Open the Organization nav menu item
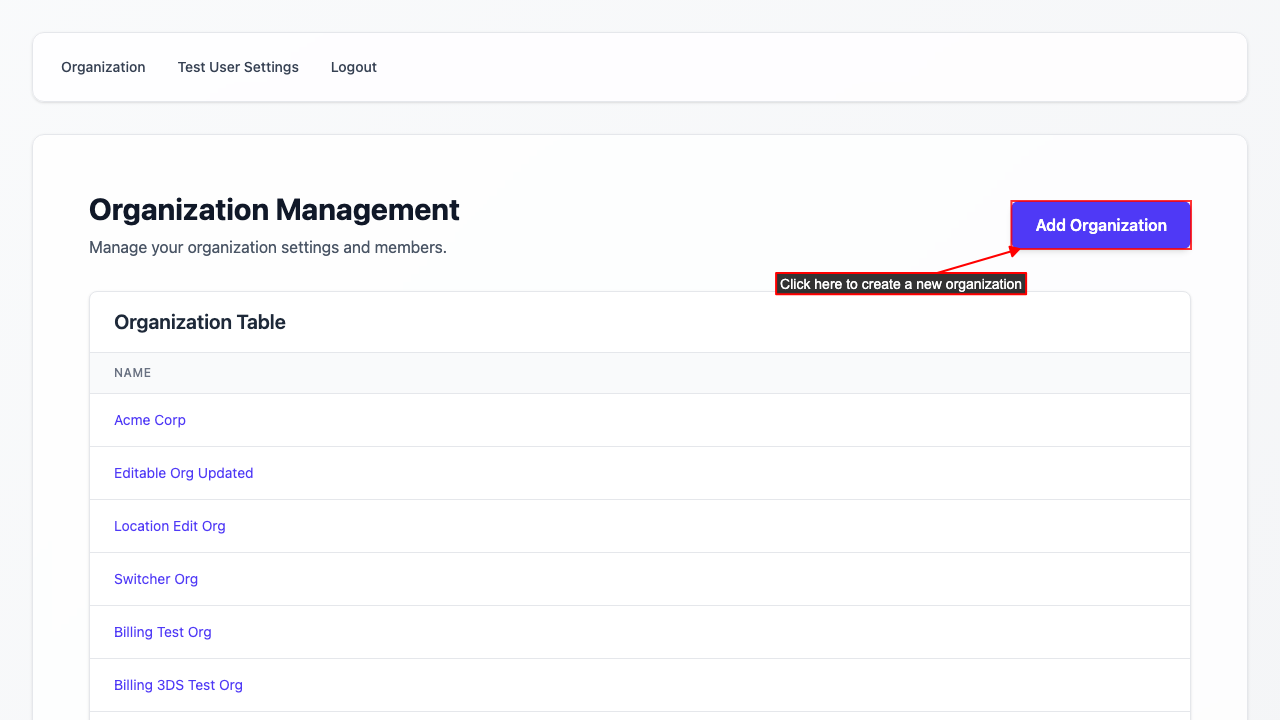1280x720 pixels. coord(103,67)
